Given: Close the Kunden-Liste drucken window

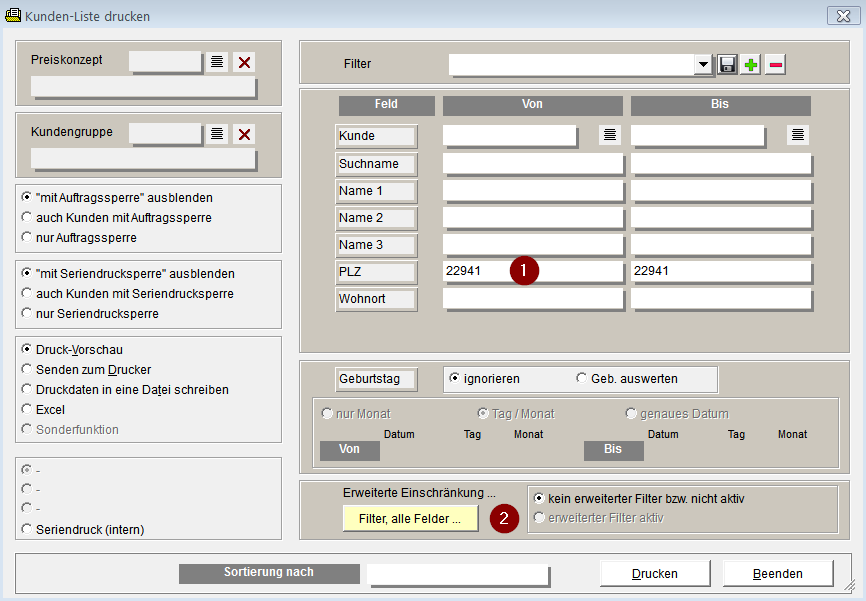Looking at the screenshot, I should (843, 16).
